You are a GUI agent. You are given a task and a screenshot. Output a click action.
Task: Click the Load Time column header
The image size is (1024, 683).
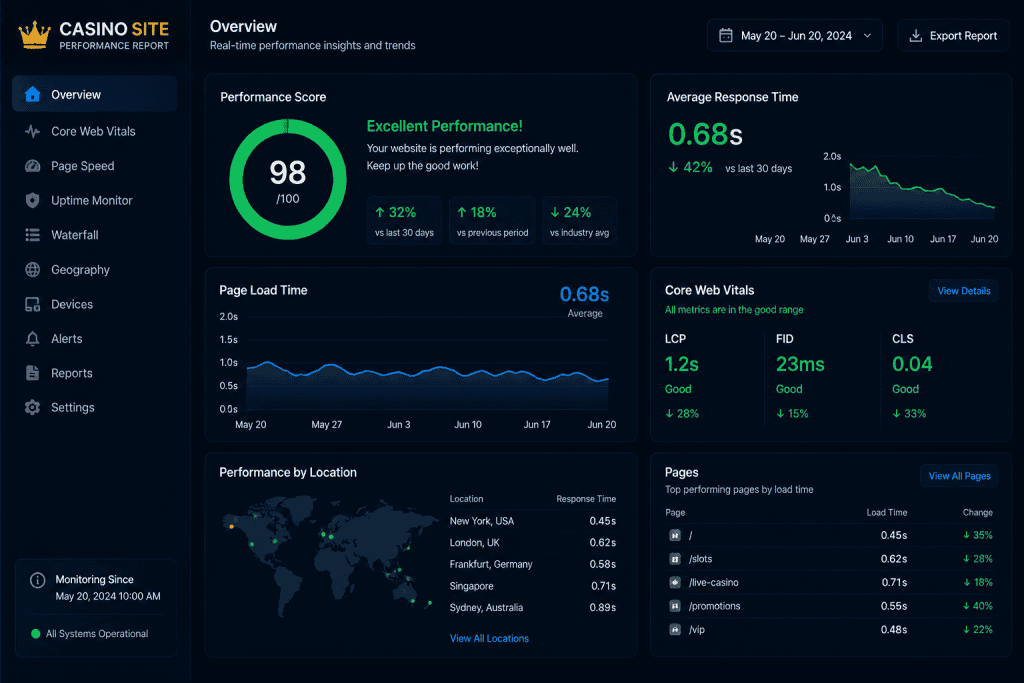pyautogui.click(x=886, y=513)
